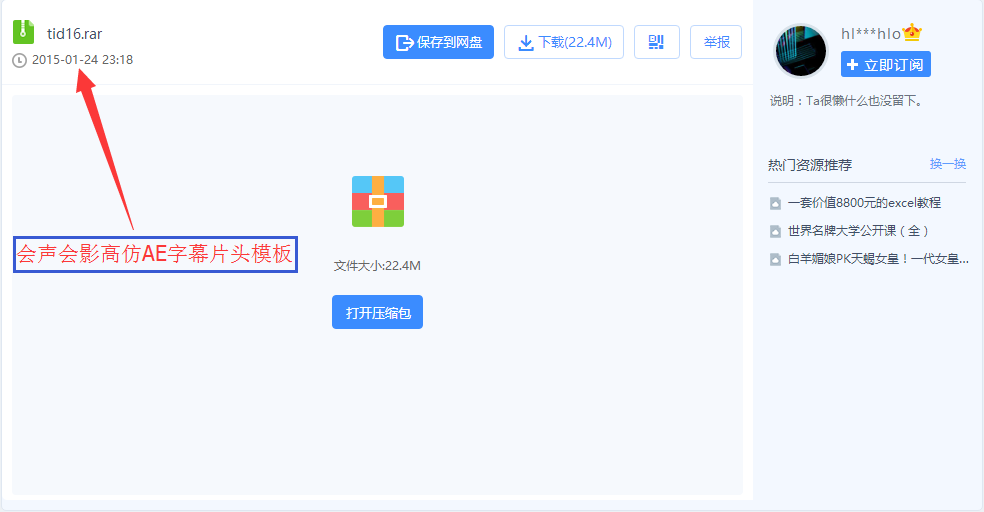Click the 说明：Ta很懒什么也没留下 description
The image size is (984, 512).
(x=847, y=101)
